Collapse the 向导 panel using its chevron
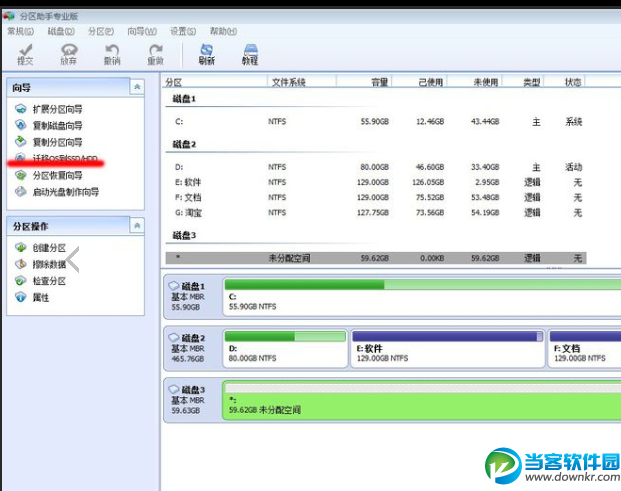This screenshot has width=621, height=491. point(136,89)
